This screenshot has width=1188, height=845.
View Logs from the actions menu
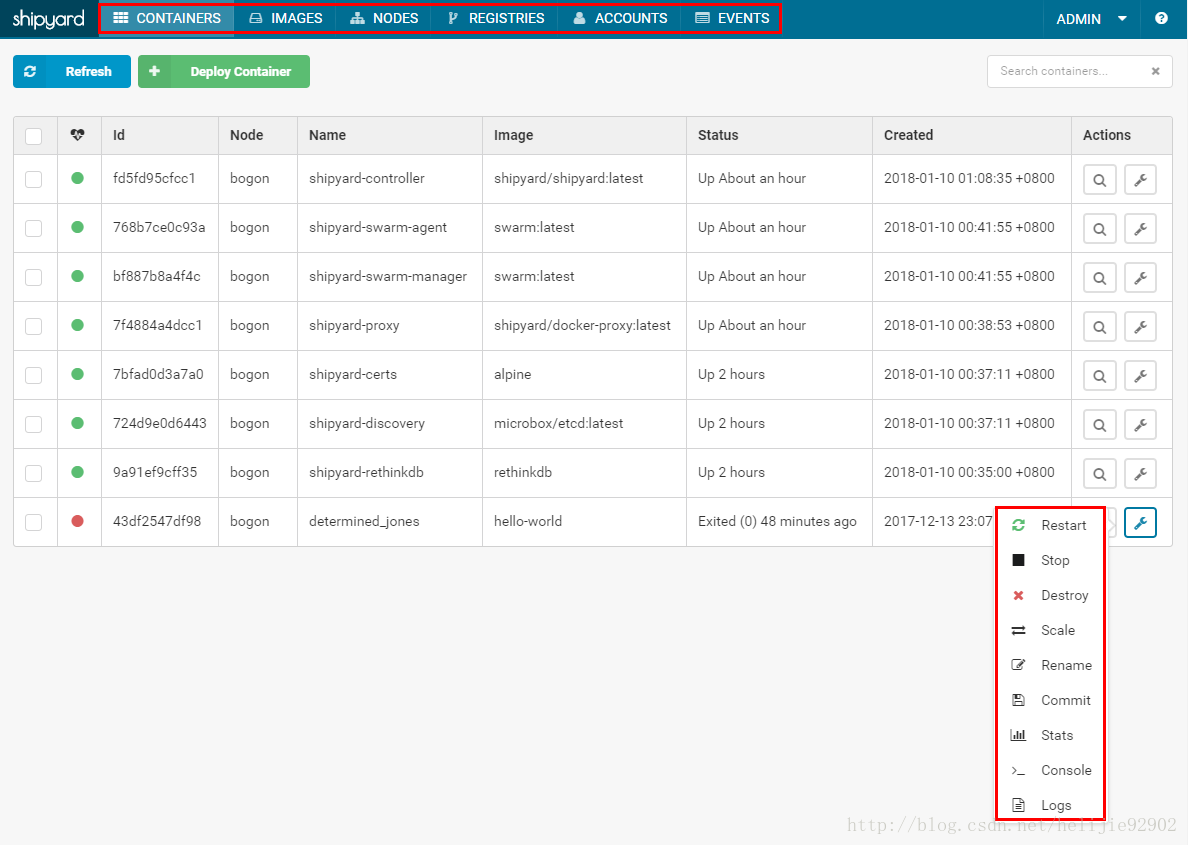tap(1050, 805)
